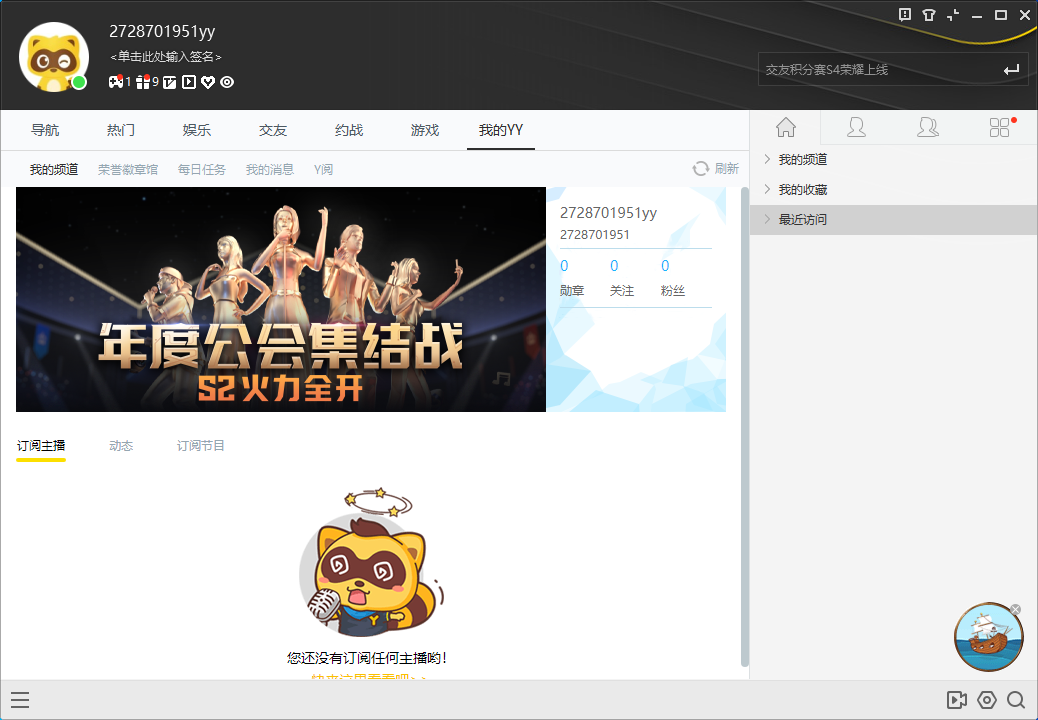Open the gift center showing 9 items
The height and width of the screenshot is (720, 1038).
(143, 82)
